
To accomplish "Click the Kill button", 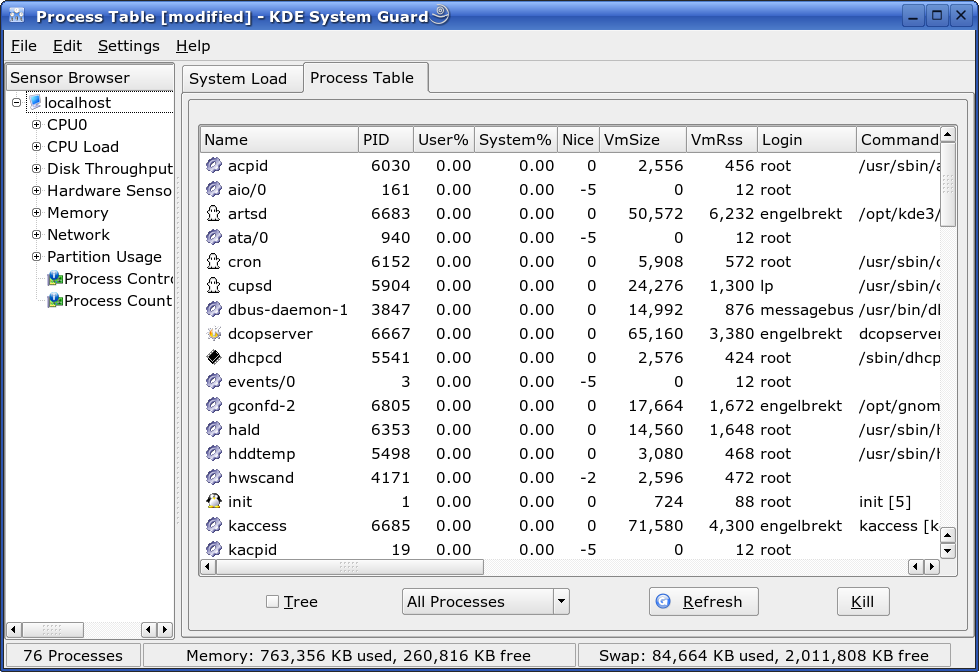I will [863, 601].
